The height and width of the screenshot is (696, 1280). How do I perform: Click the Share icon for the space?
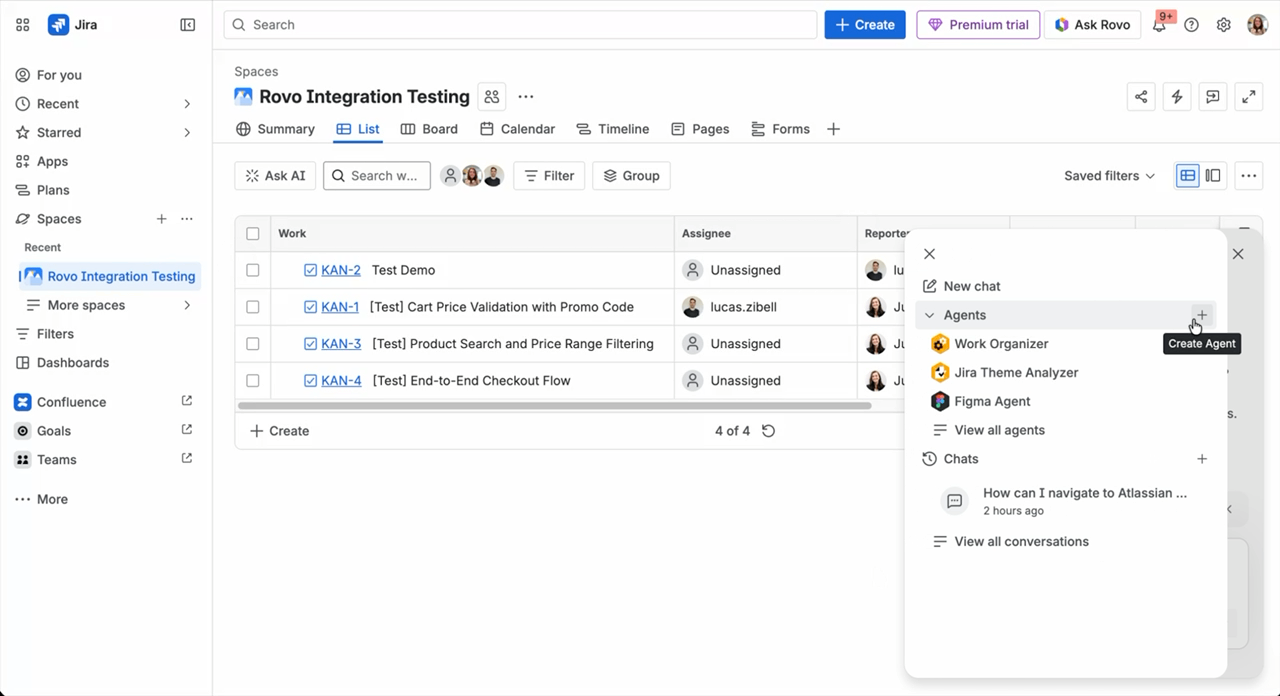(x=1141, y=97)
